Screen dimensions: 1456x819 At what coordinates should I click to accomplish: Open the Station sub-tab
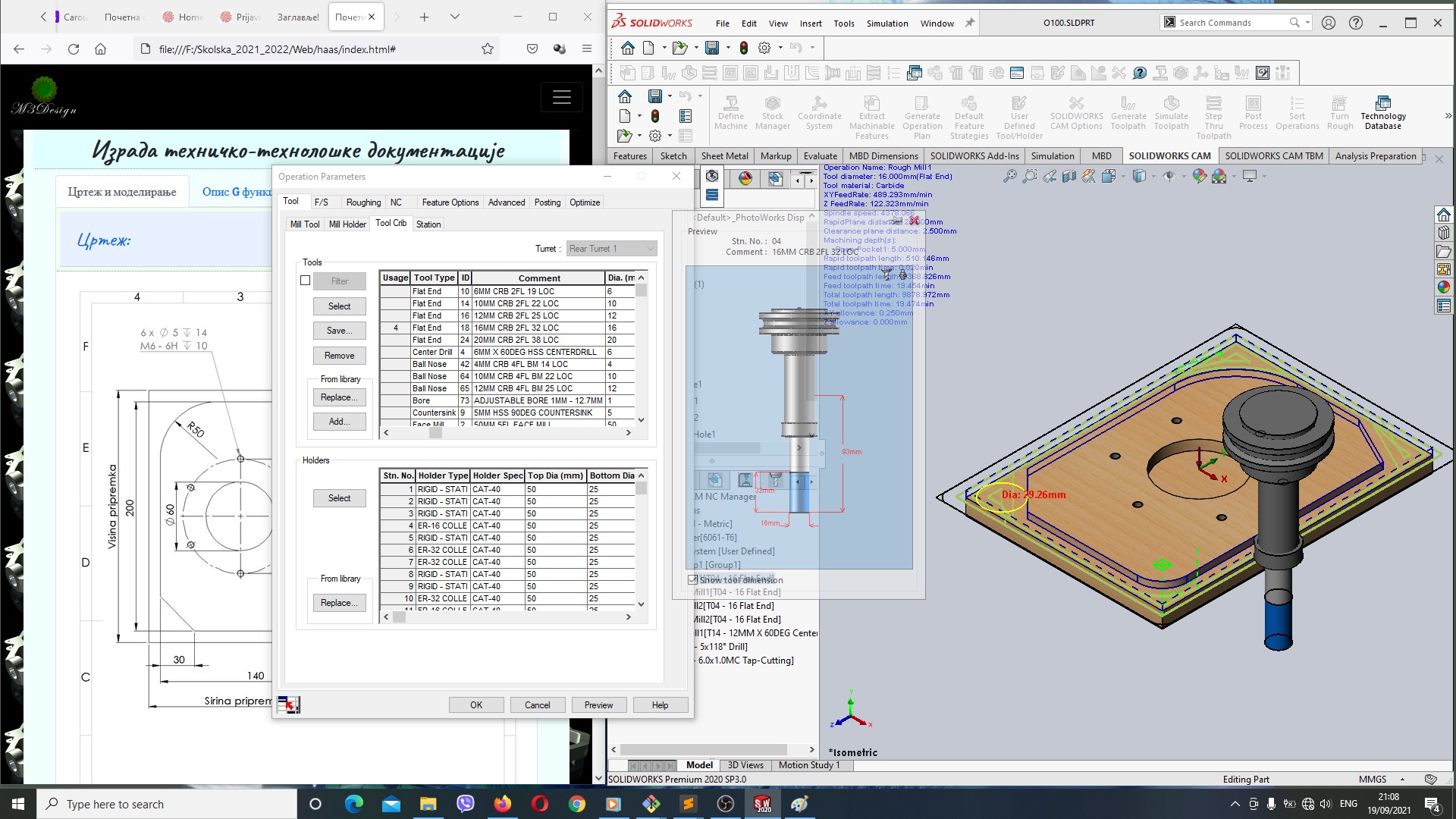tap(428, 224)
